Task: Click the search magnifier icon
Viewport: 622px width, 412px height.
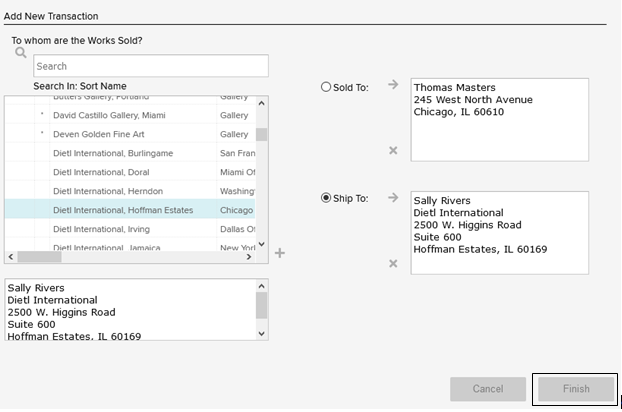Action: [20, 53]
